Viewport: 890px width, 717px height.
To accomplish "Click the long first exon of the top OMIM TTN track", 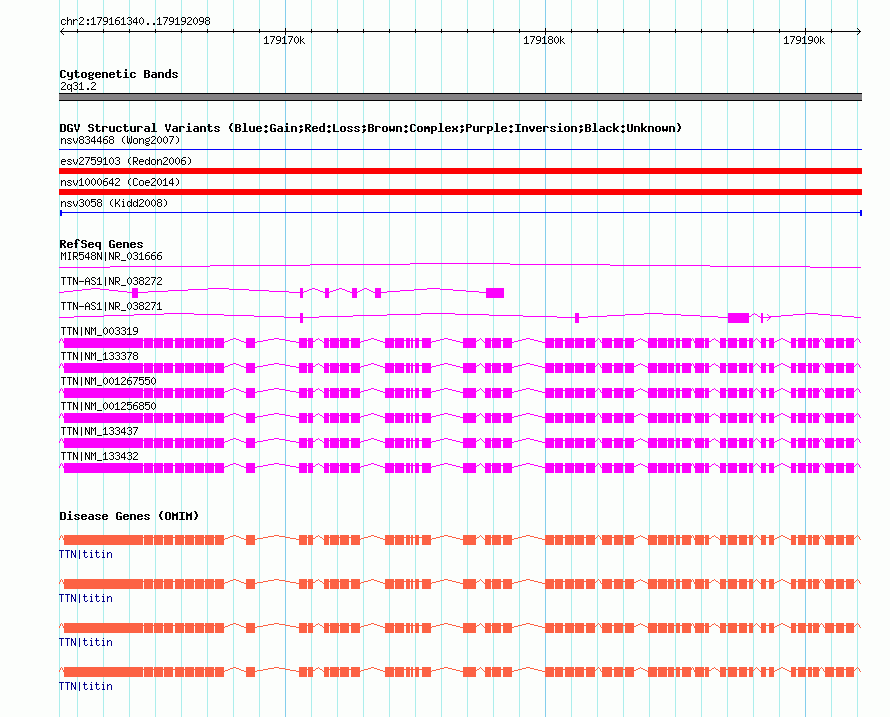I will (x=103, y=540).
